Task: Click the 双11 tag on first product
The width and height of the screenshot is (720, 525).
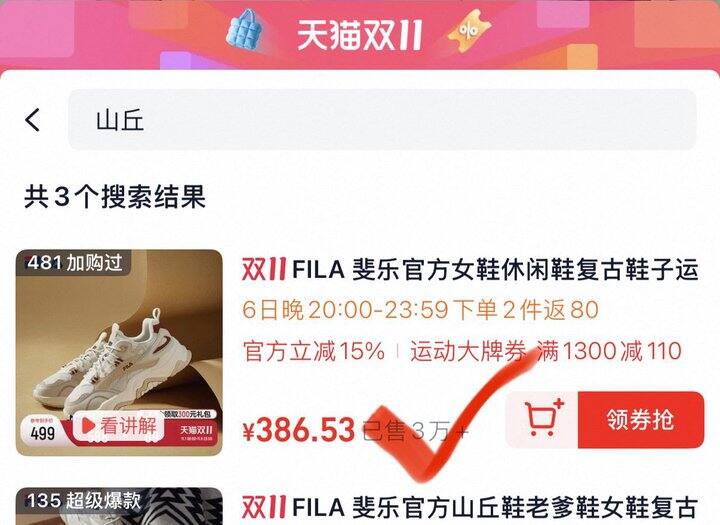Action: (264, 269)
